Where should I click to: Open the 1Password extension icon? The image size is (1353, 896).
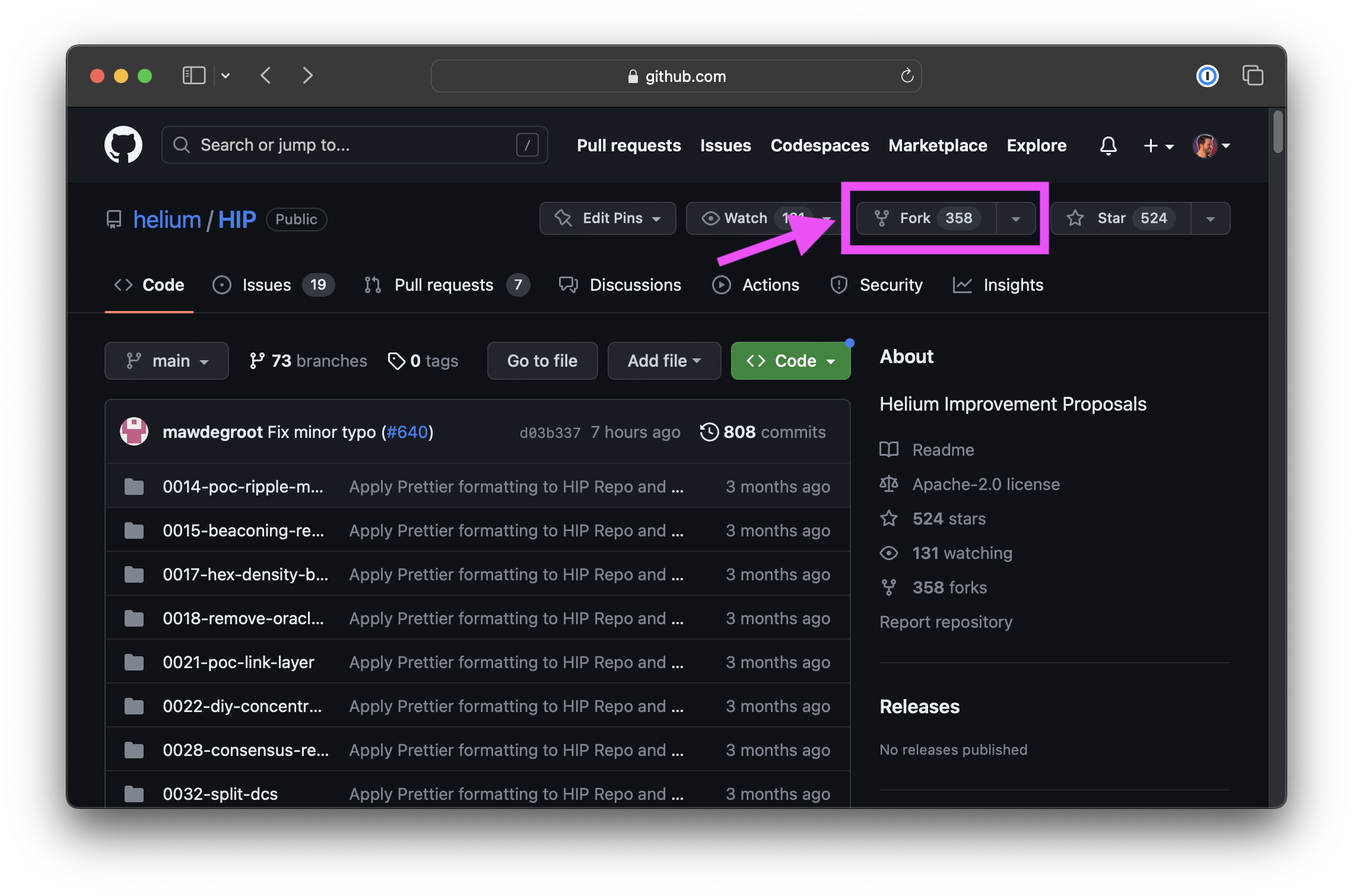pos(1207,76)
